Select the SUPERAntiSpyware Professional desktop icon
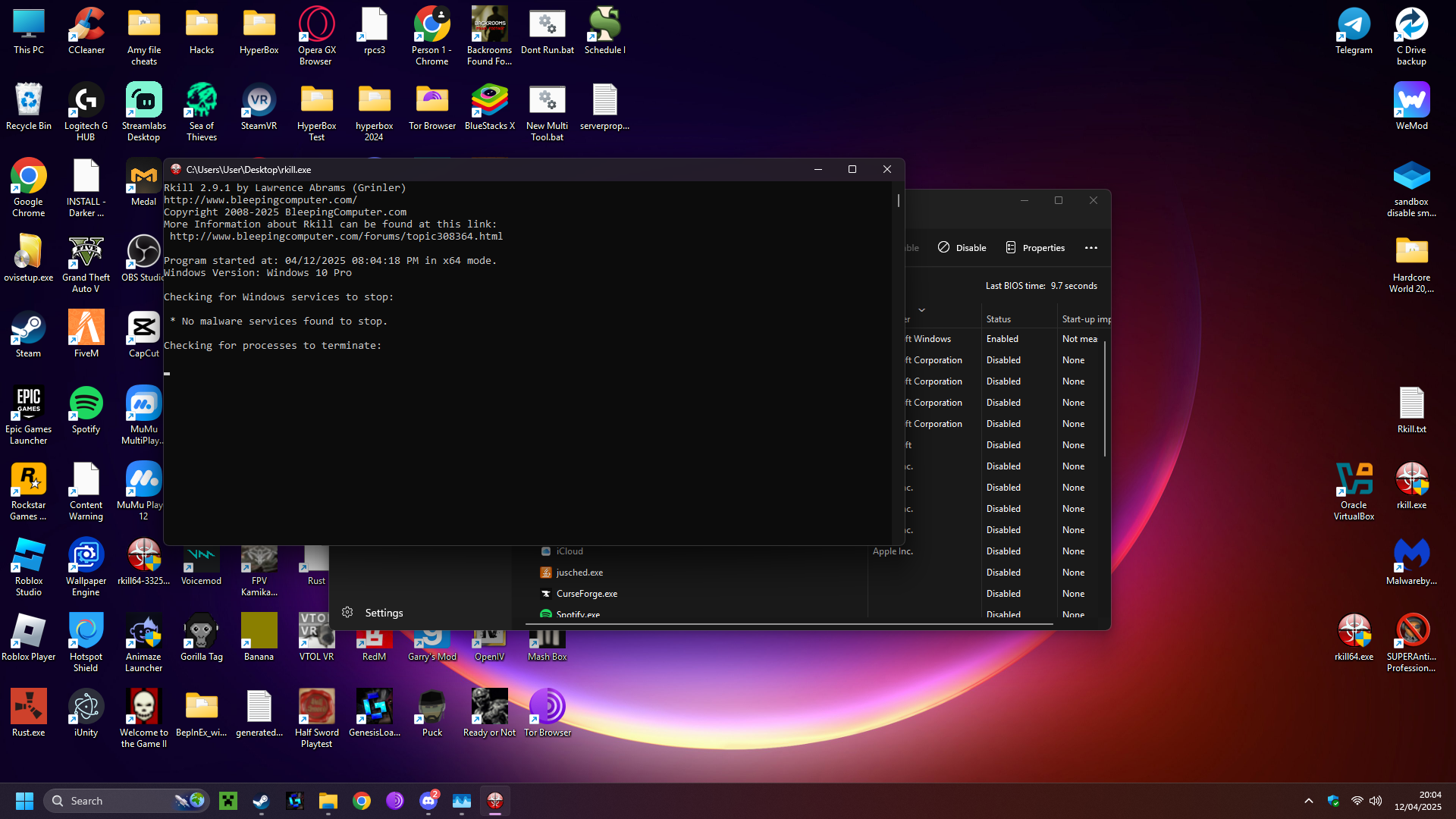 (x=1411, y=642)
